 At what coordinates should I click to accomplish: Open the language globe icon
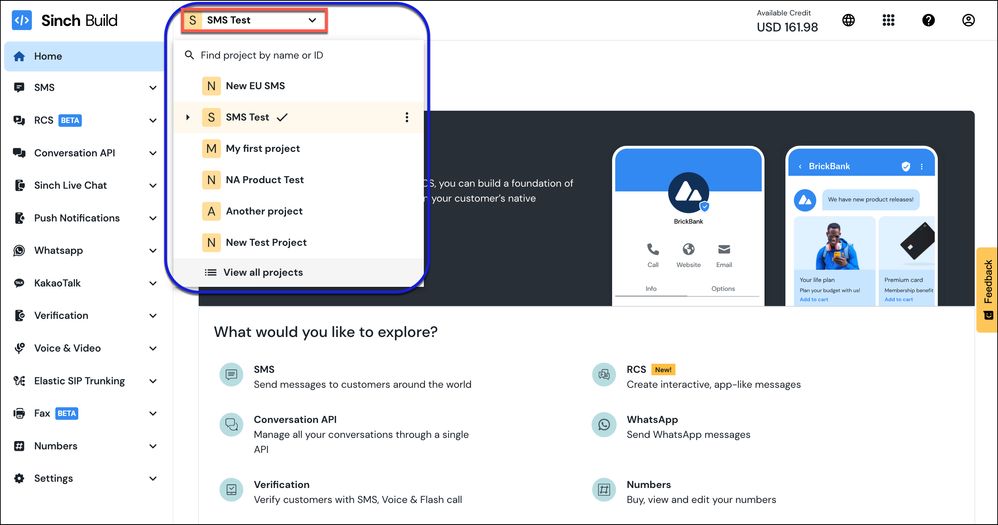(848, 20)
